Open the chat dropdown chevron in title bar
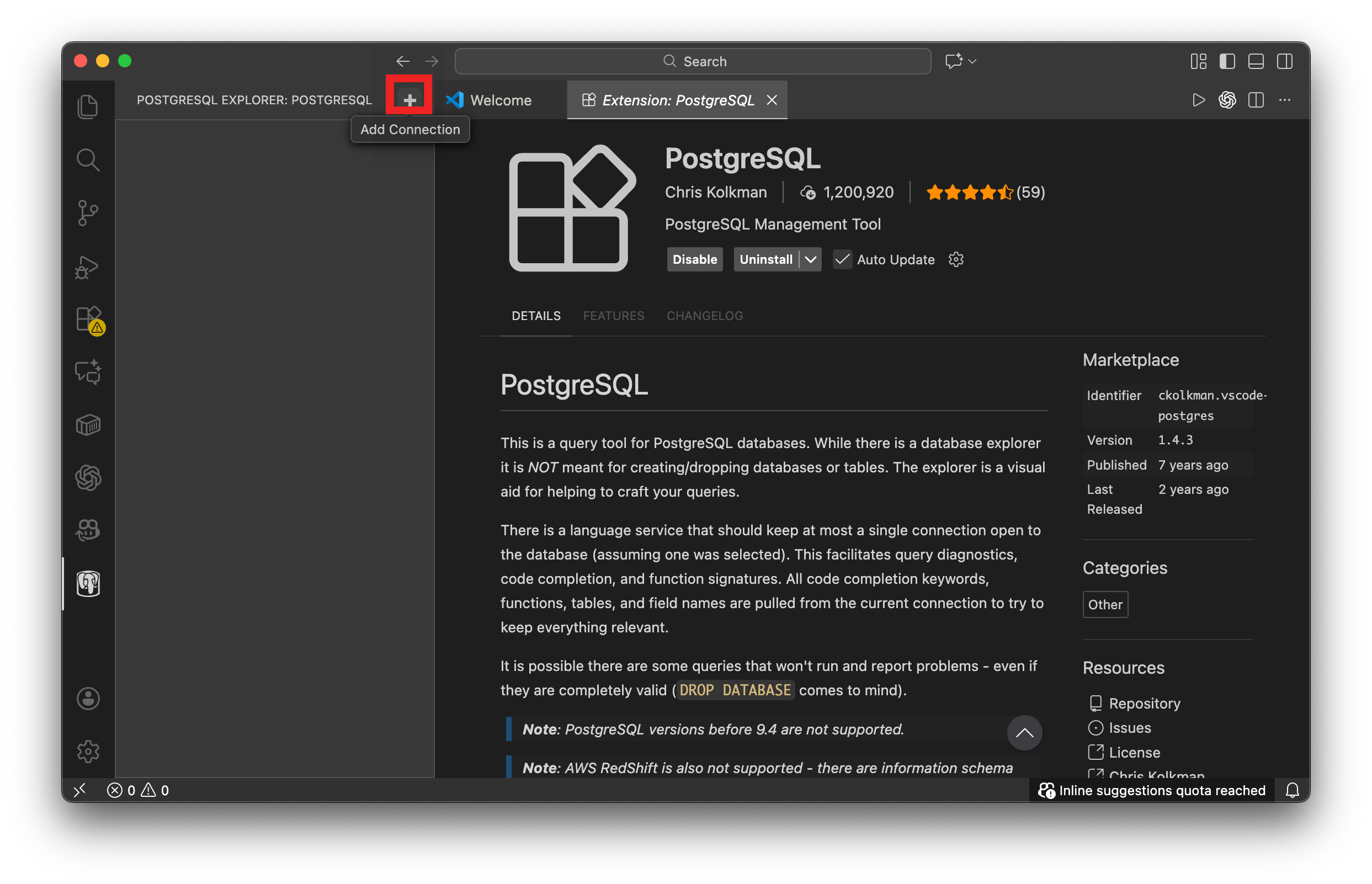This screenshot has width=1372, height=884. [x=972, y=61]
